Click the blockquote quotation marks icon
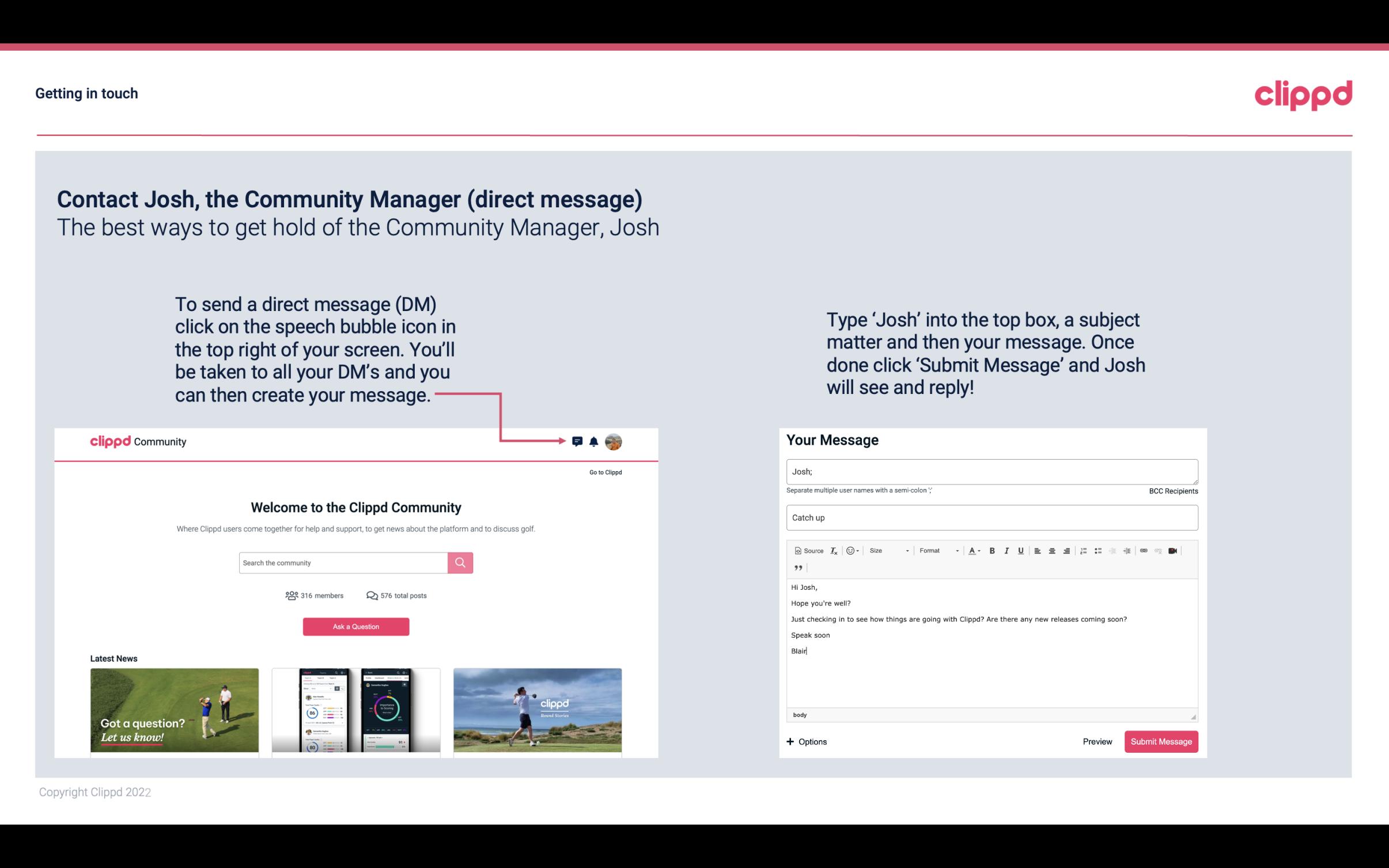The image size is (1389, 868). pyautogui.click(x=796, y=568)
